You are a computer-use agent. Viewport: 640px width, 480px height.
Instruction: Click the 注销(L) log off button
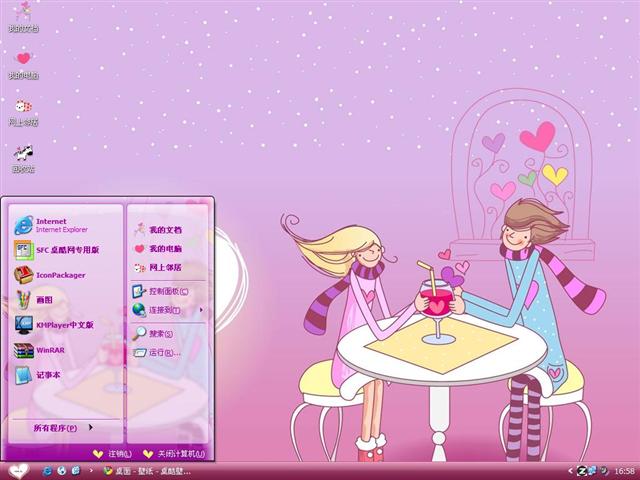113,454
